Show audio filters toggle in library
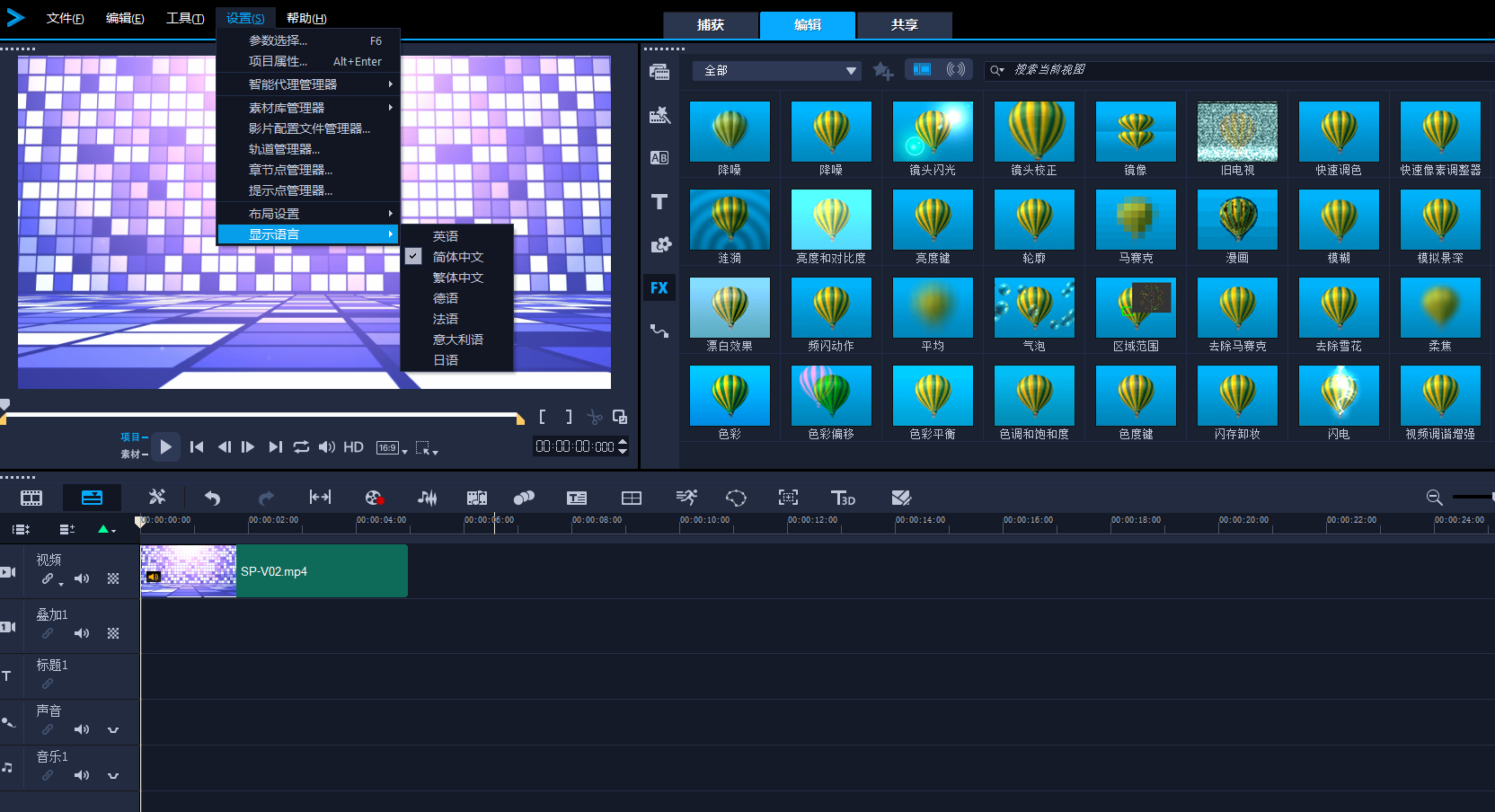Screen dimensions: 1495x812 [x=956, y=69]
